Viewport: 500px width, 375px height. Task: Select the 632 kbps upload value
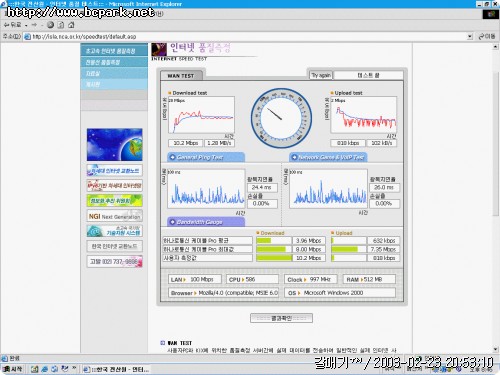click(384, 241)
